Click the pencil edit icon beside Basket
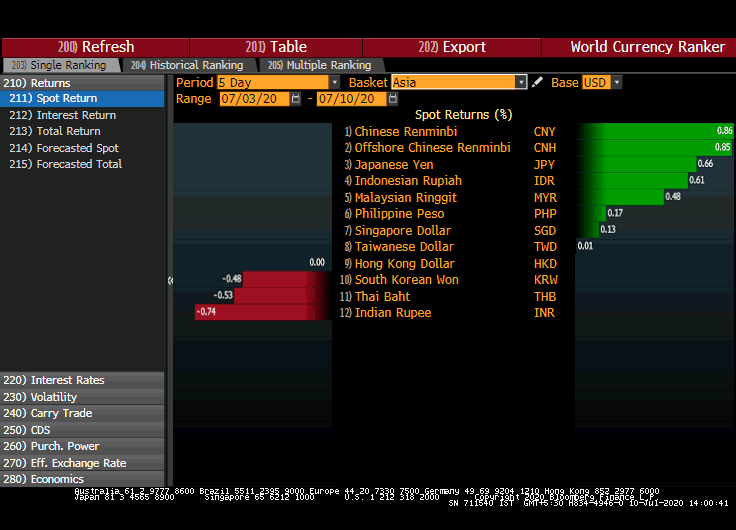 click(538, 83)
